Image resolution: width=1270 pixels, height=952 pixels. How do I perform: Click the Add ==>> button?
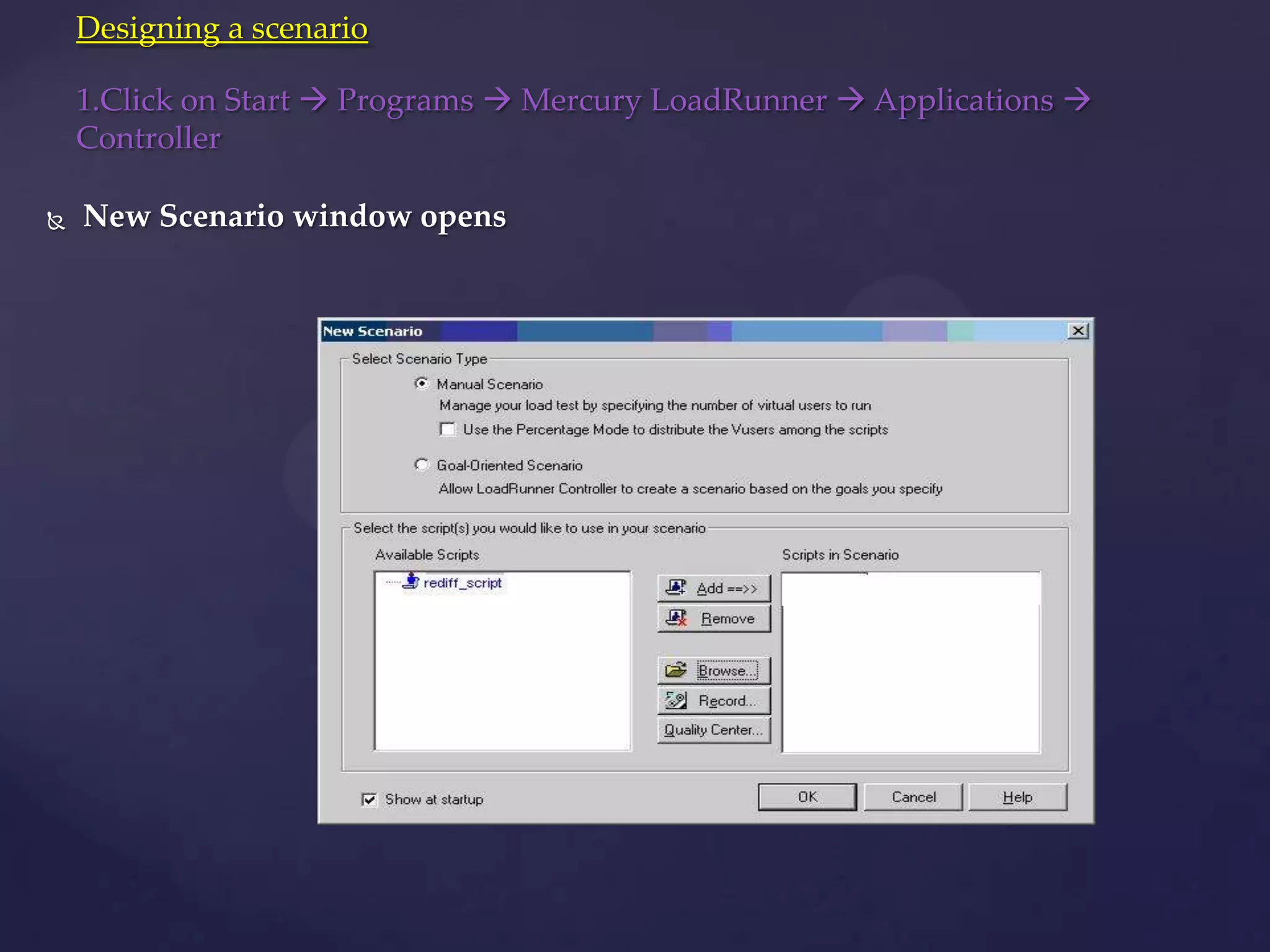pos(714,588)
